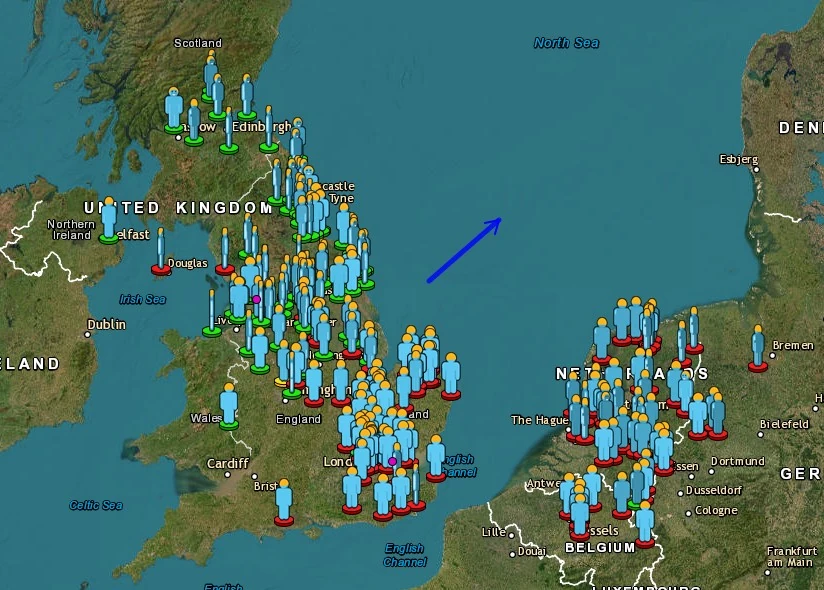Viewport: 824px width, 590px height.
Task: Click the 'Dusseldorf' city label
Action: click(714, 490)
